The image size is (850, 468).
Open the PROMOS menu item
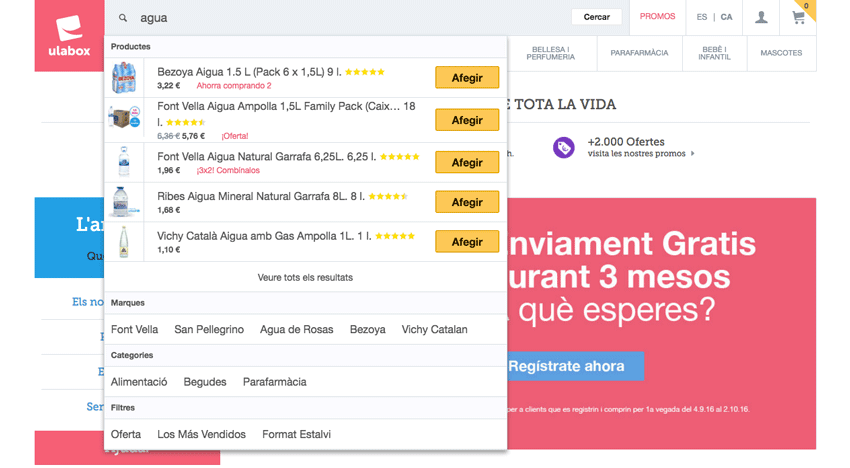(x=657, y=17)
